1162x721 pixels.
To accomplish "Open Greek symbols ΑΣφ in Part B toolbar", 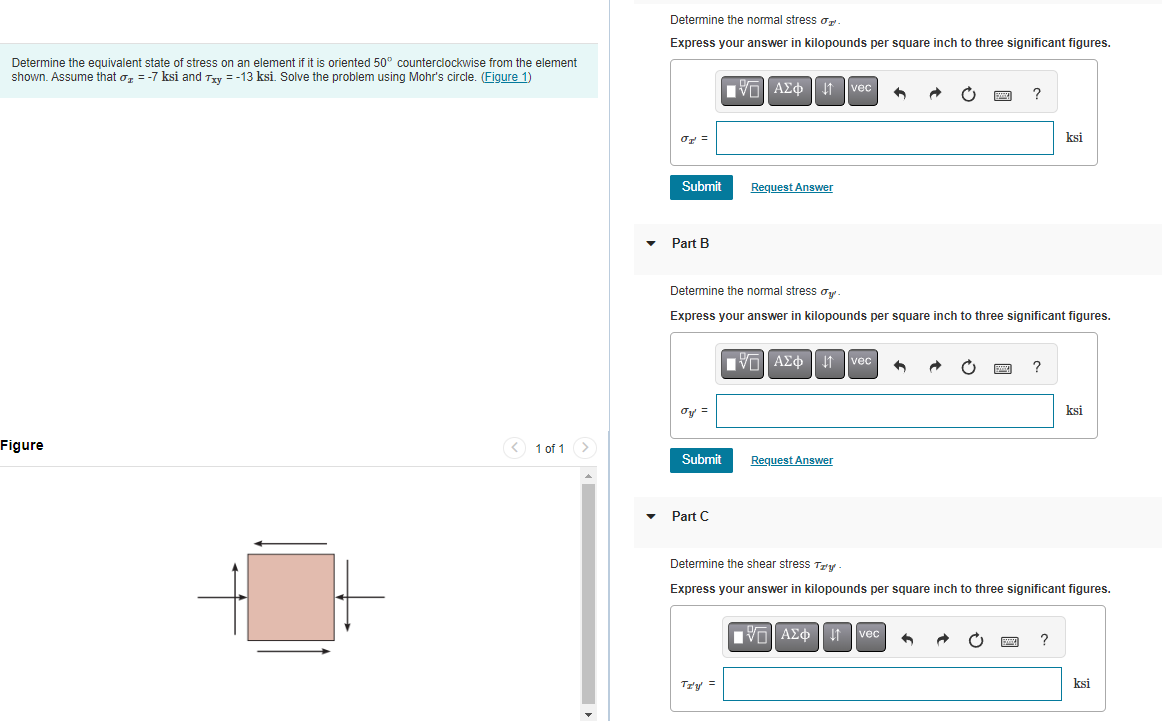I will pos(789,364).
